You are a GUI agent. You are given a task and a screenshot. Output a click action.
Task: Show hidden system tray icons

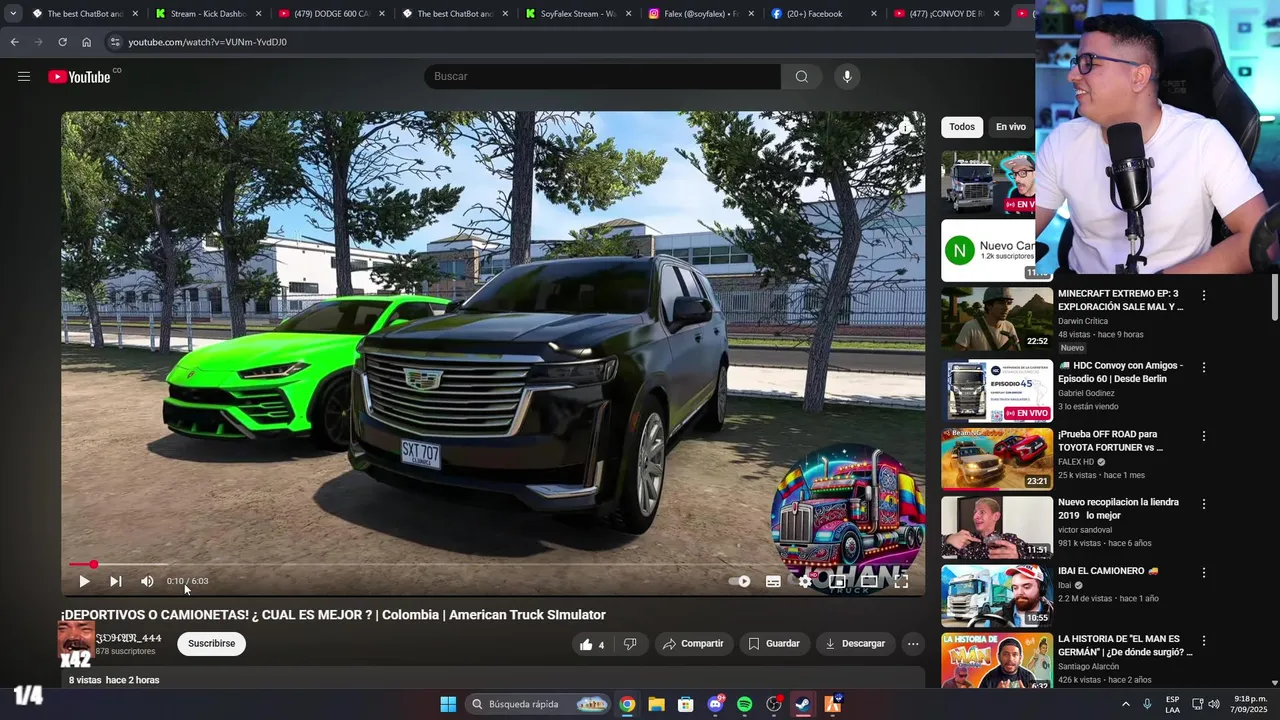[x=1126, y=704]
